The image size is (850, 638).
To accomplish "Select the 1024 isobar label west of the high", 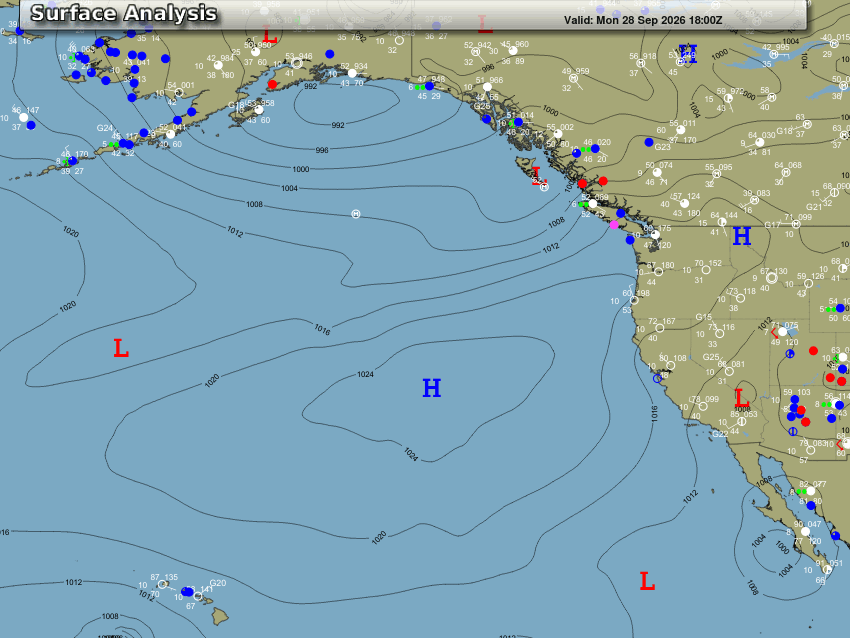I will (365, 375).
